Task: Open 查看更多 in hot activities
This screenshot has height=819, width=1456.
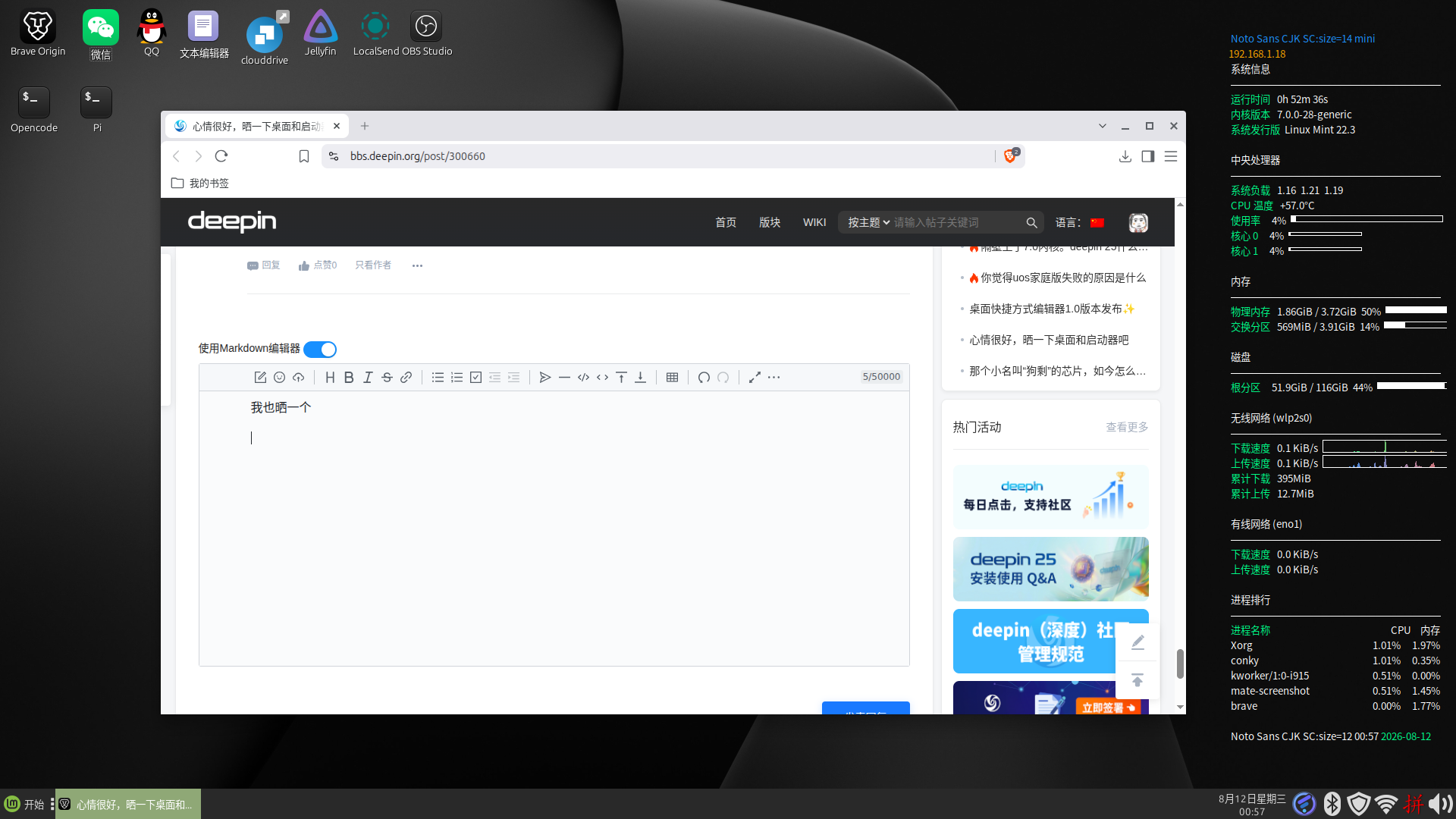Action: pyautogui.click(x=1127, y=427)
